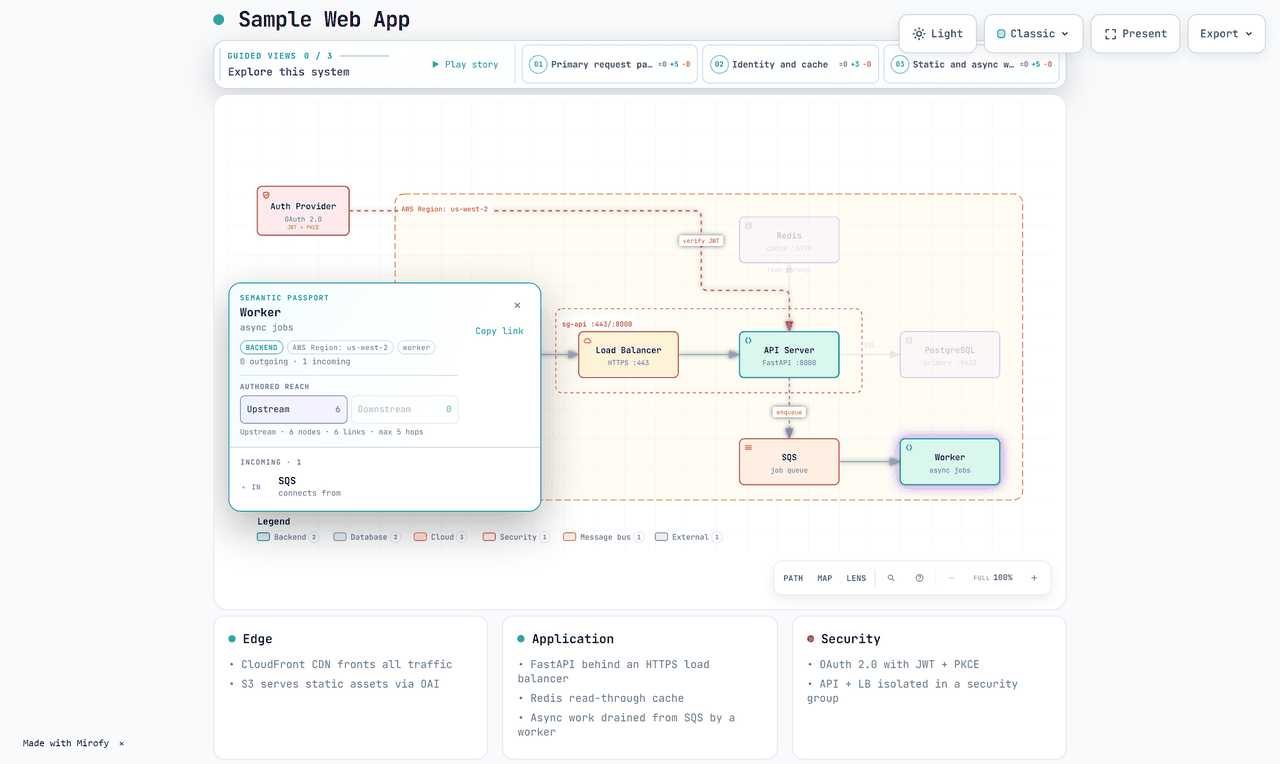The width and height of the screenshot is (1280, 764).
Task: Open the help question-mark icon
Action: [919, 578]
